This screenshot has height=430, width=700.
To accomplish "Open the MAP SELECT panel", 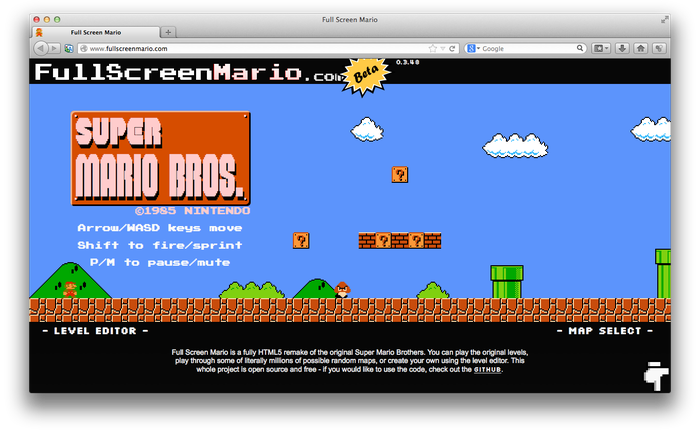I will click(x=605, y=331).
